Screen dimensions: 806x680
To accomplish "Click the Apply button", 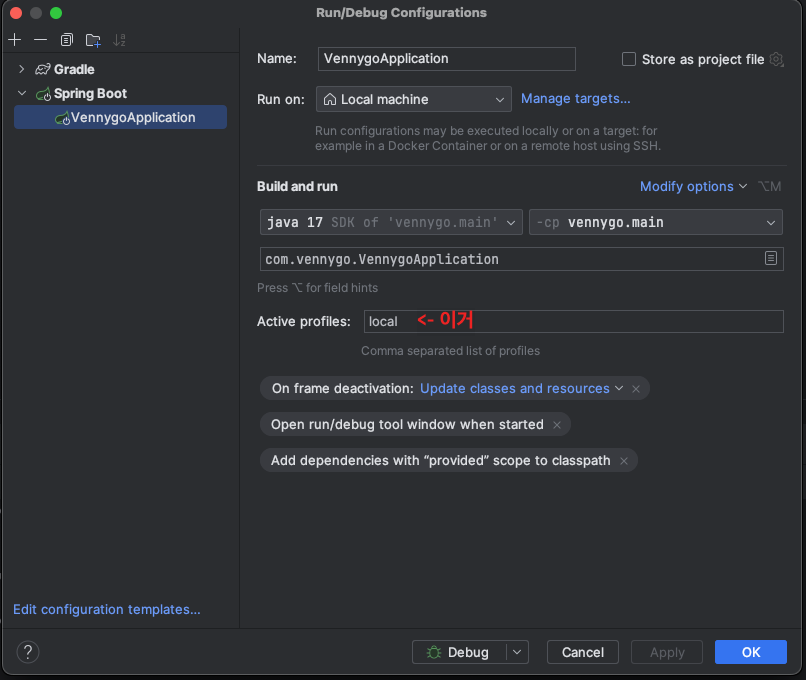I will [x=667, y=652].
